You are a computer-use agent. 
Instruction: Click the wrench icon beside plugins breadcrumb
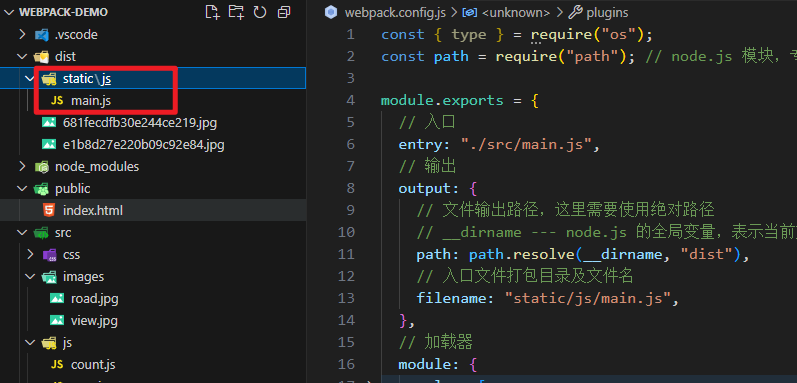click(x=575, y=12)
